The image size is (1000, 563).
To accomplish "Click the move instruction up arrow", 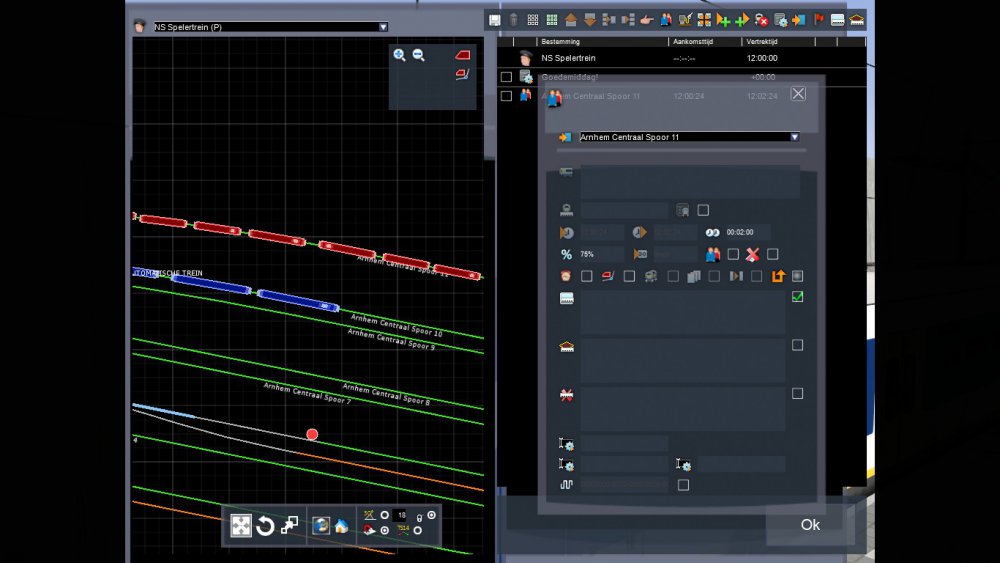I will (x=571, y=19).
